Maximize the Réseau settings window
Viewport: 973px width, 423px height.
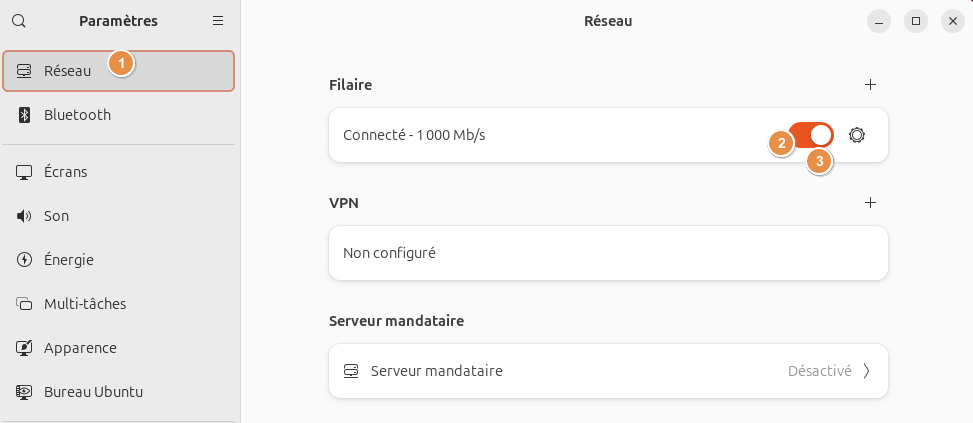(915, 20)
